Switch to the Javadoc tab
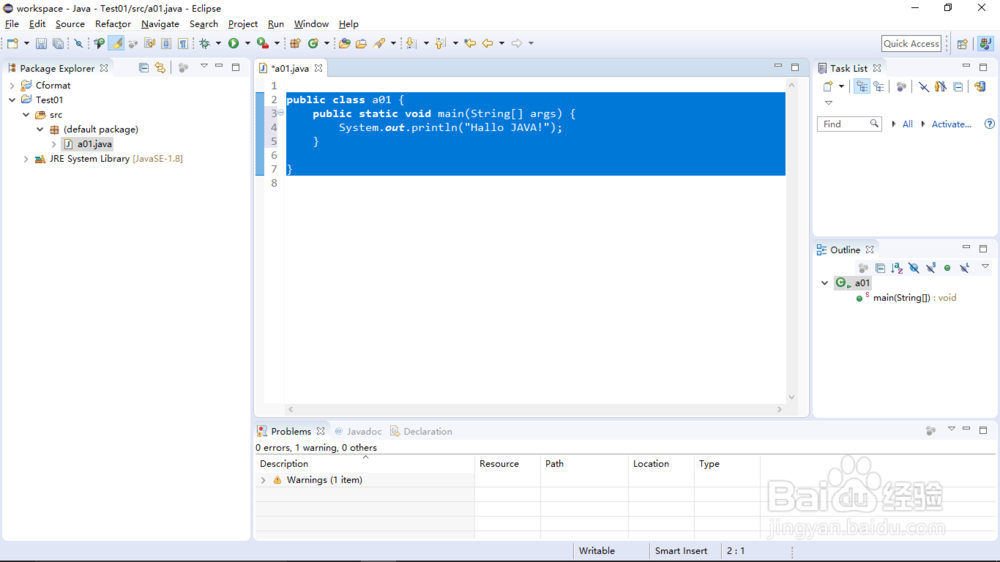The width and height of the screenshot is (1000, 562). [358, 432]
